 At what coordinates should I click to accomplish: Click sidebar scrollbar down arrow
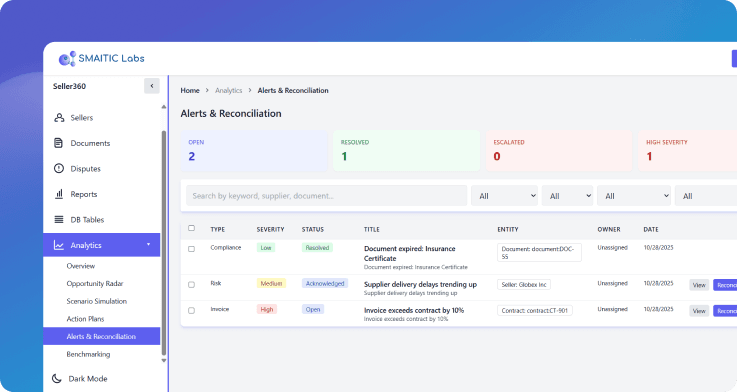(x=164, y=361)
